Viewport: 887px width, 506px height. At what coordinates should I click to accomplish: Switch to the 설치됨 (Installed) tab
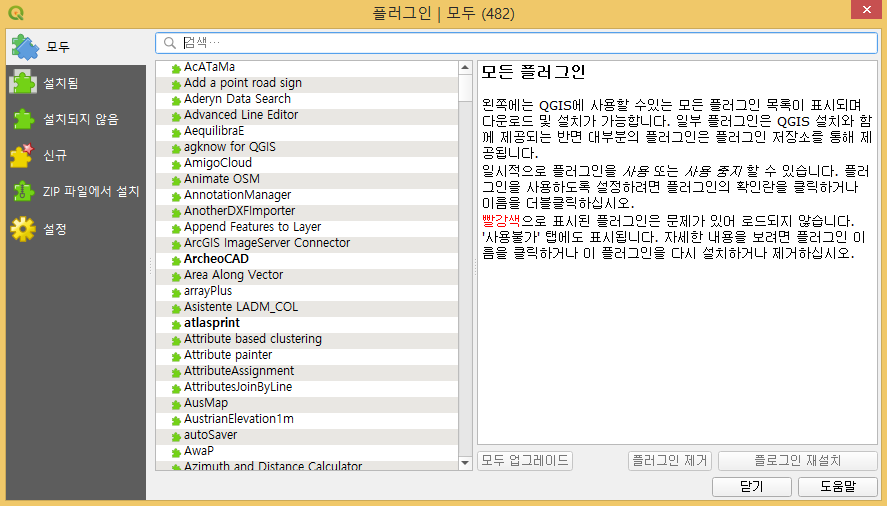tap(76, 83)
